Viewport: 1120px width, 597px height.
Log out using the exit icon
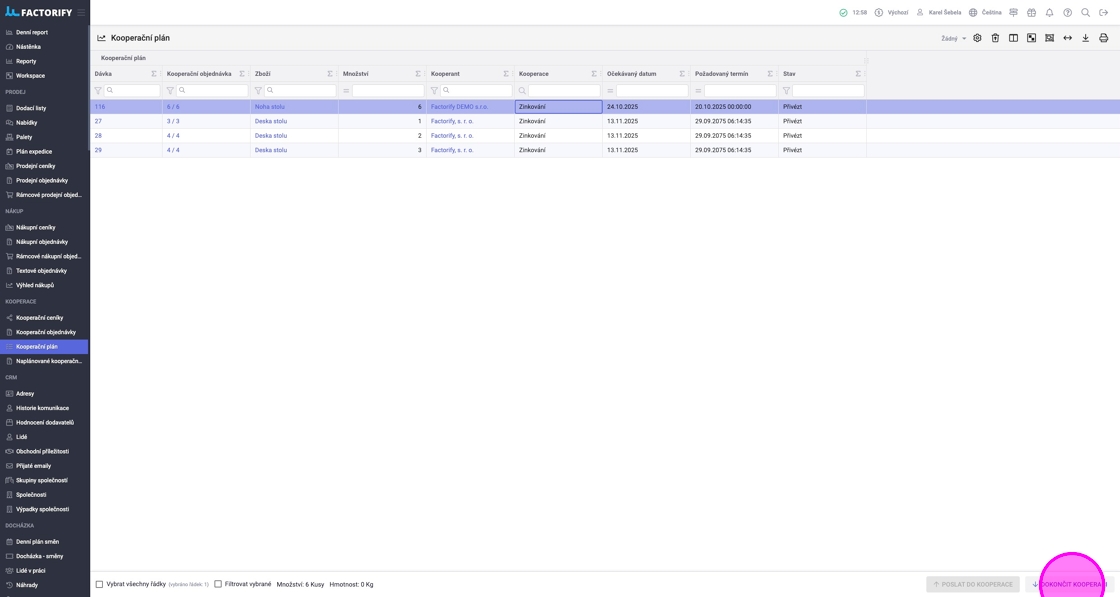tap(1104, 12)
